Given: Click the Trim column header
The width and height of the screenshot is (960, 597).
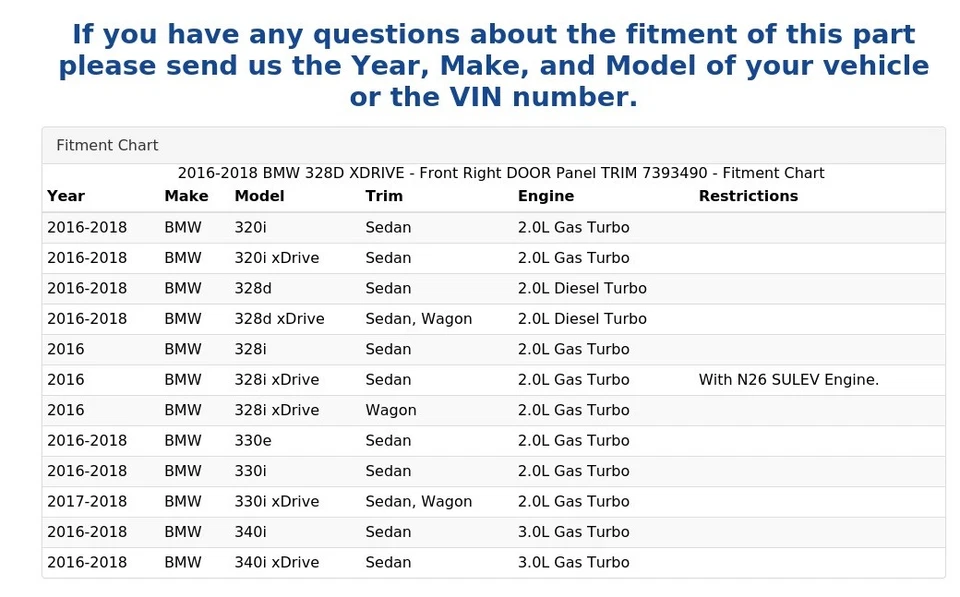Looking at the screenshot, I should coord(384,196).
